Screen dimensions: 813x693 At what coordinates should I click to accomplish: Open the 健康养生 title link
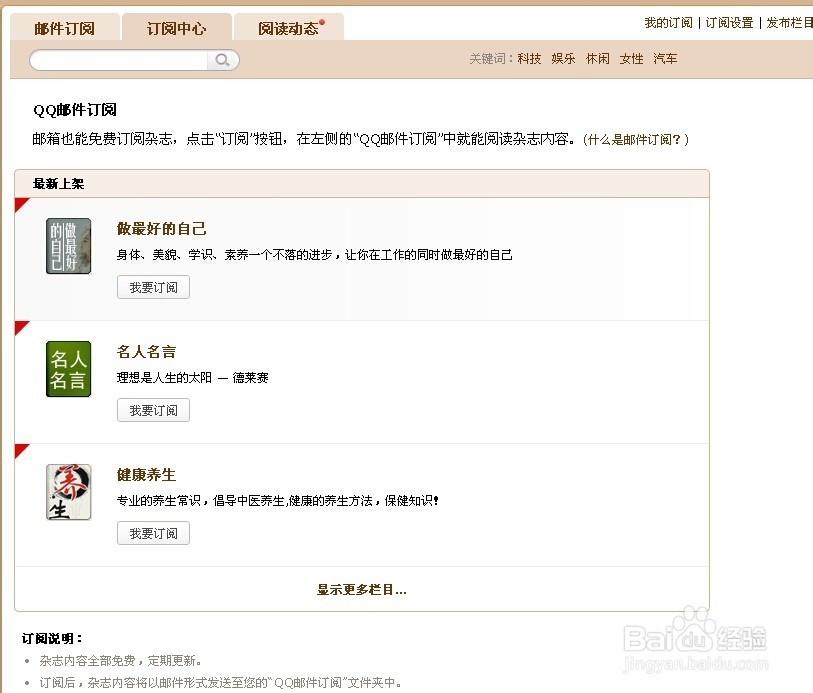(147, 474)
